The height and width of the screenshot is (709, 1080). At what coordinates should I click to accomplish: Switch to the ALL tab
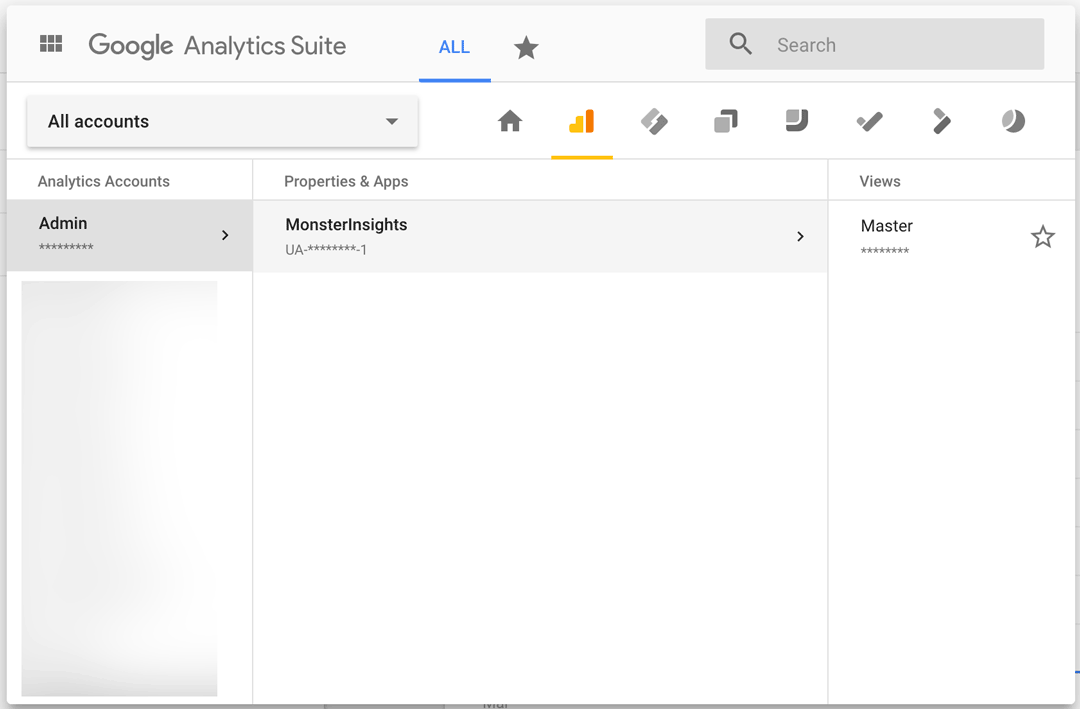454,47
